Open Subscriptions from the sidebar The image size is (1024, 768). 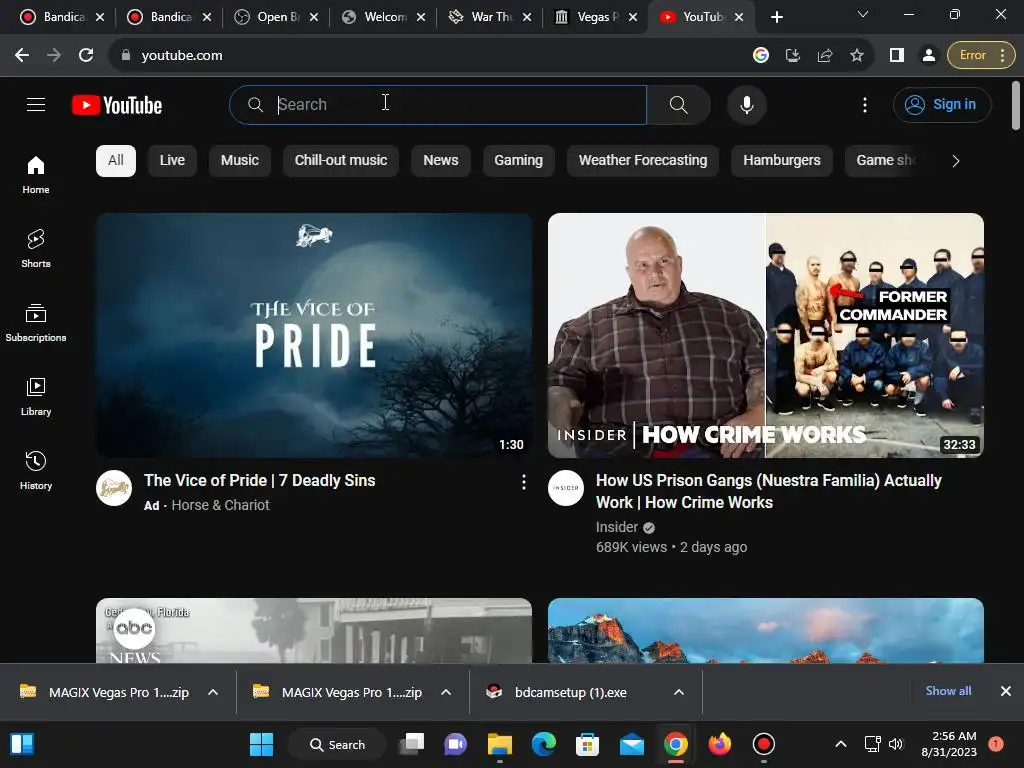(36, 323)
